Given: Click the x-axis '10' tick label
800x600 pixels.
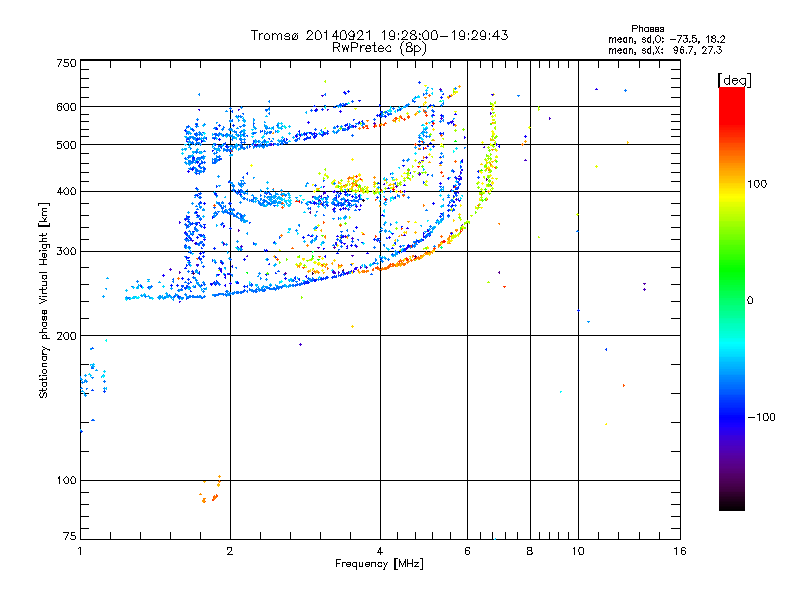Looking at the screenshot, I should [578, 551].
